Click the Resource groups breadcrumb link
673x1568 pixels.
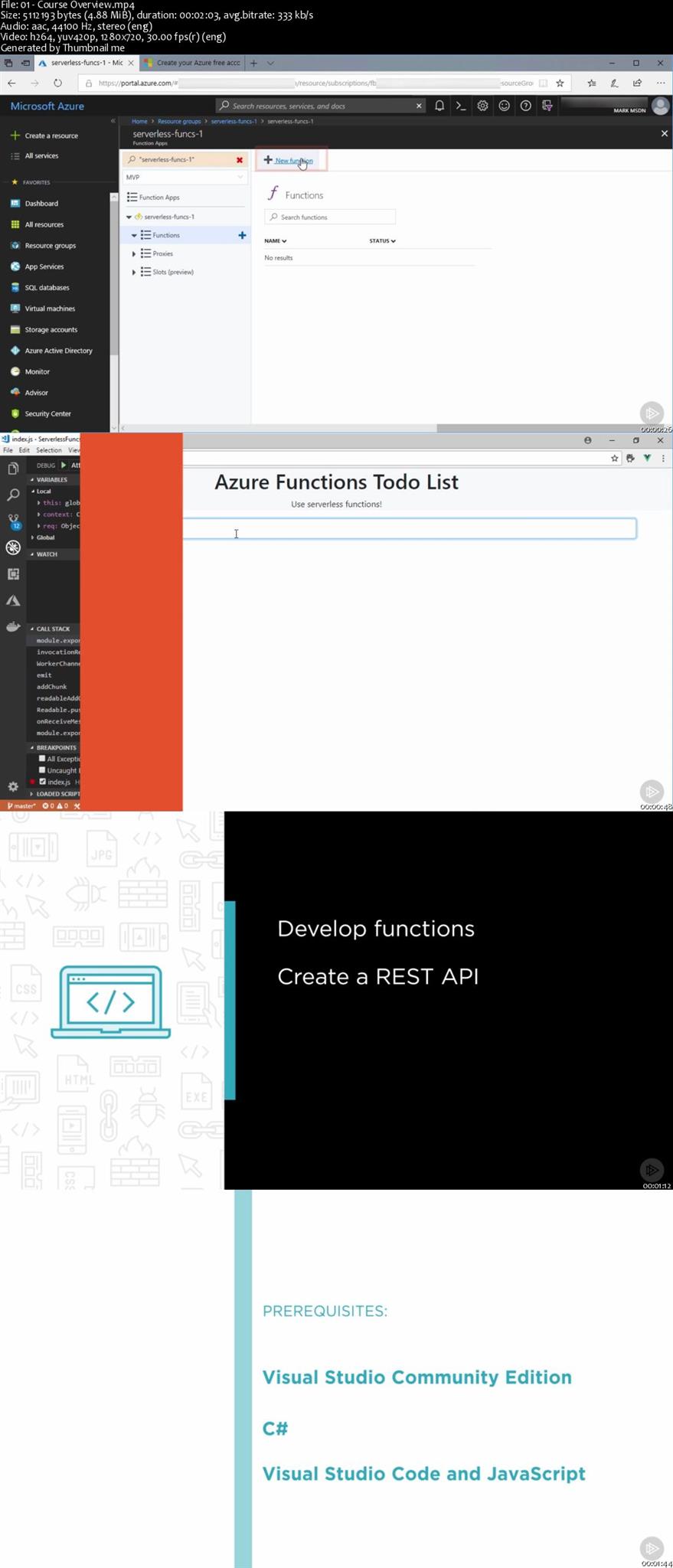(179, 121)
